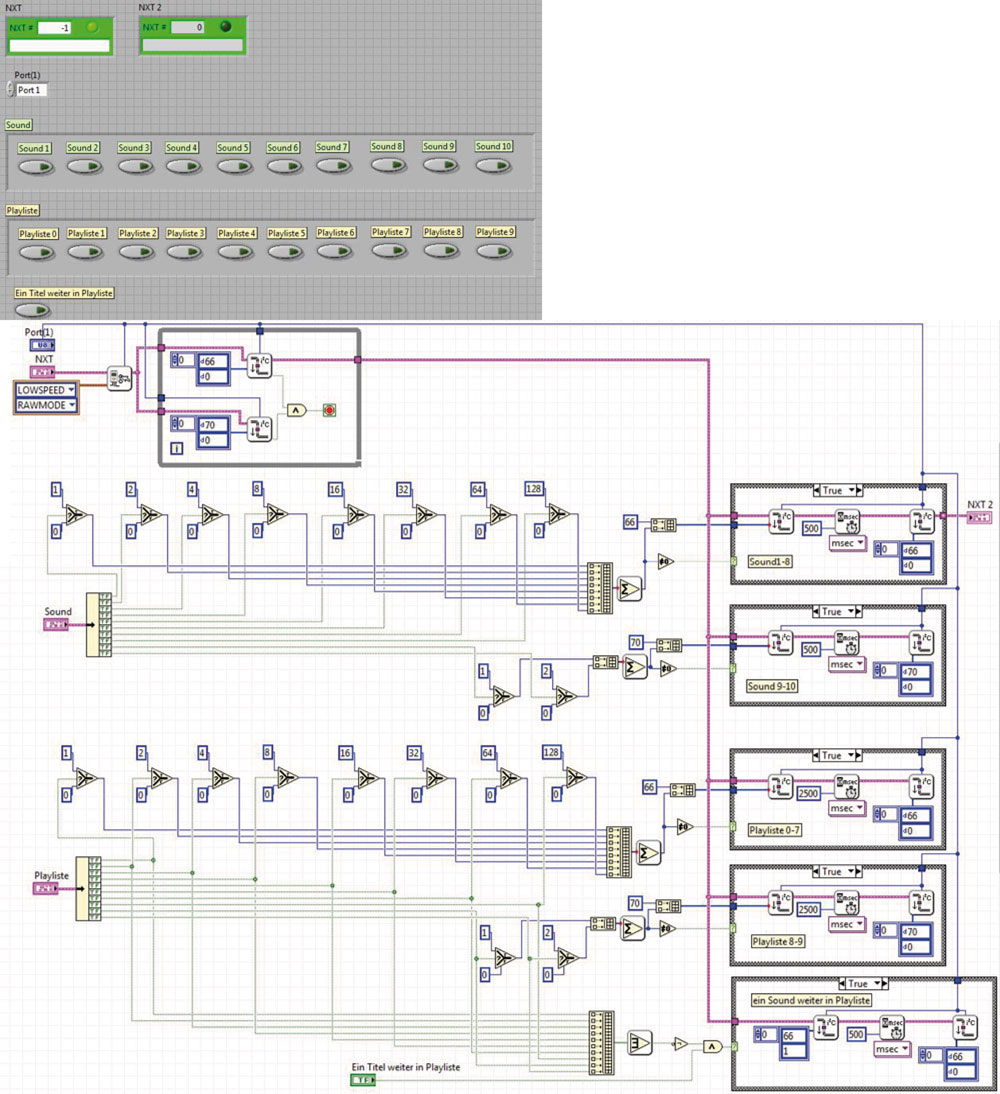1000x1094 pixels.
Task: Open the RAWMODE enum dropdown
Action: [x=45, y=405]
